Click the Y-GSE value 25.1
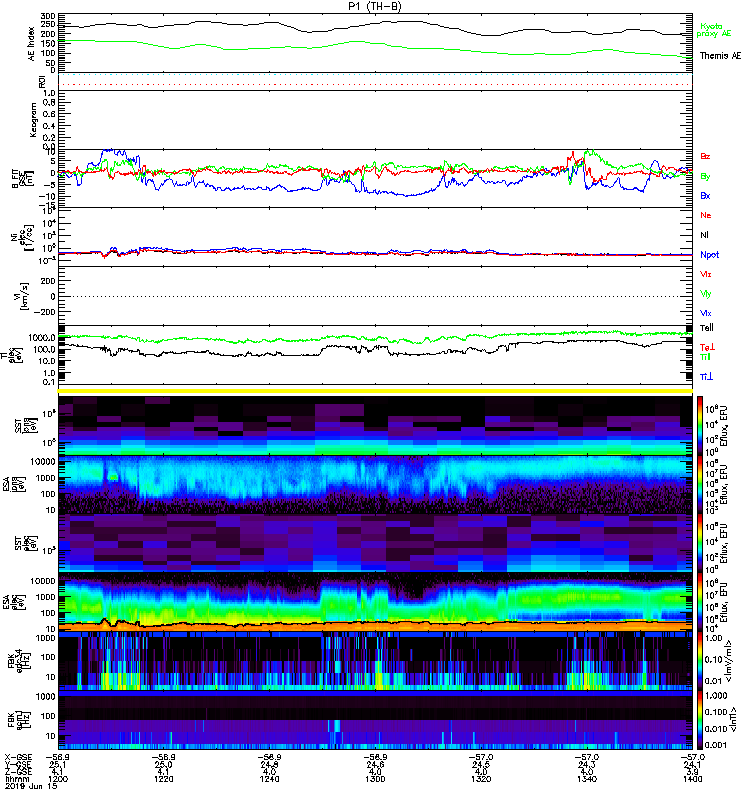This screenshot has width=750, height=800. [x=58, y=764]
